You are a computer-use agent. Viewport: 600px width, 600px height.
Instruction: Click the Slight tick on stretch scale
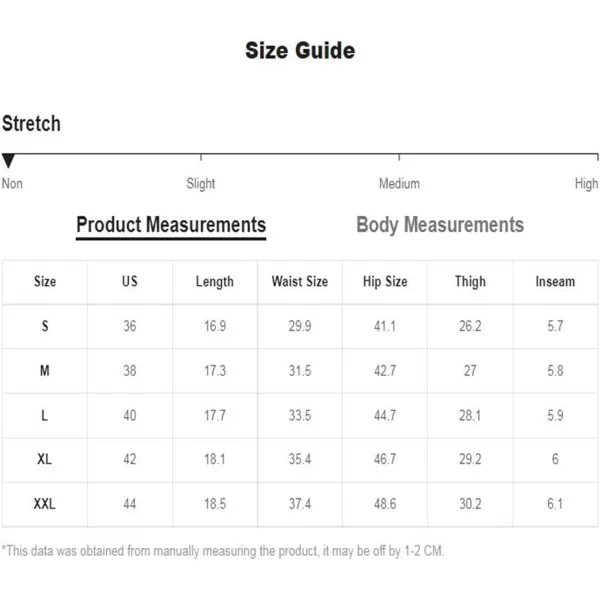201,157
